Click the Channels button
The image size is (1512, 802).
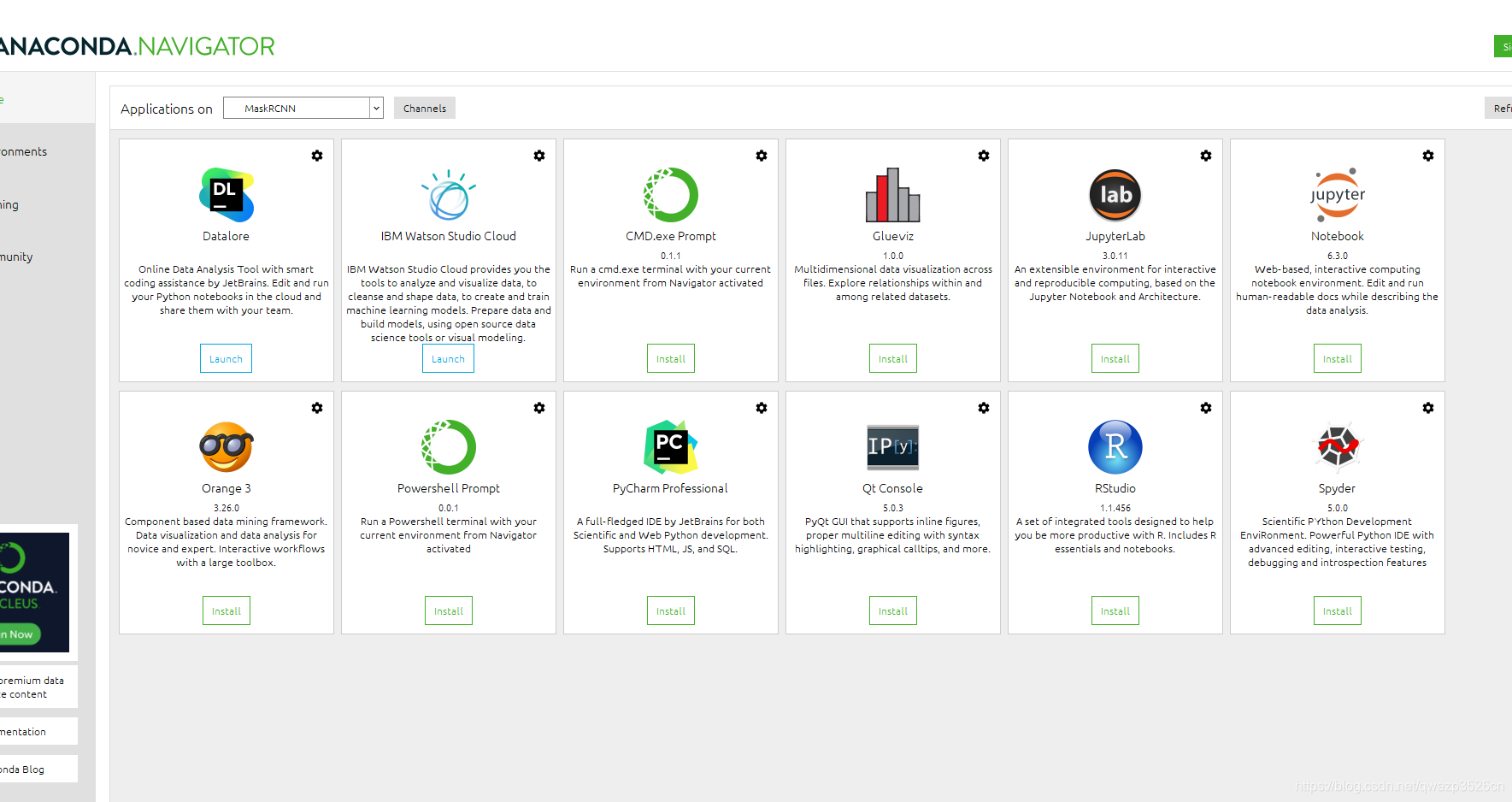tap(425, 108)
